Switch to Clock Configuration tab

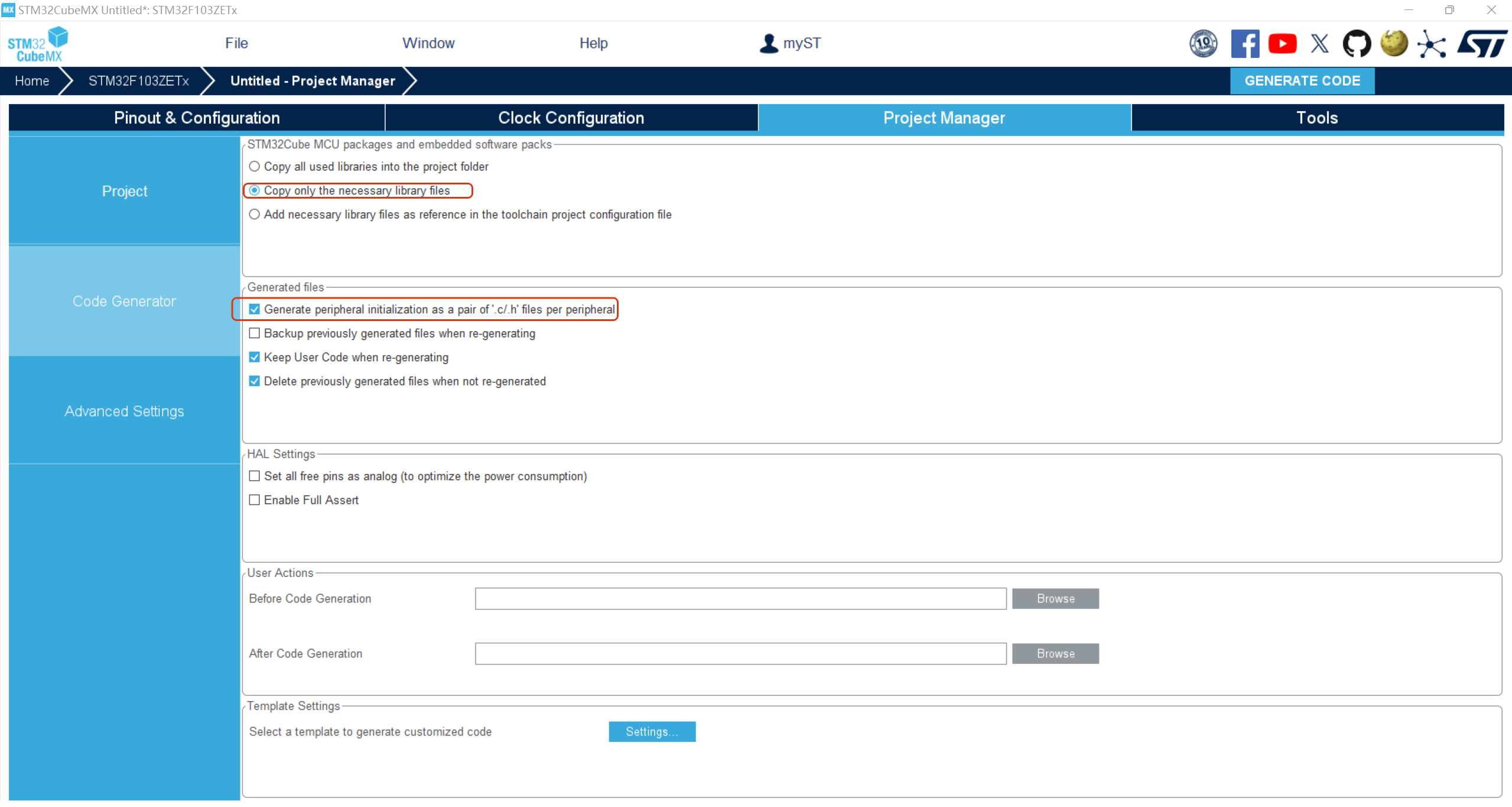(x=571, y=118)
